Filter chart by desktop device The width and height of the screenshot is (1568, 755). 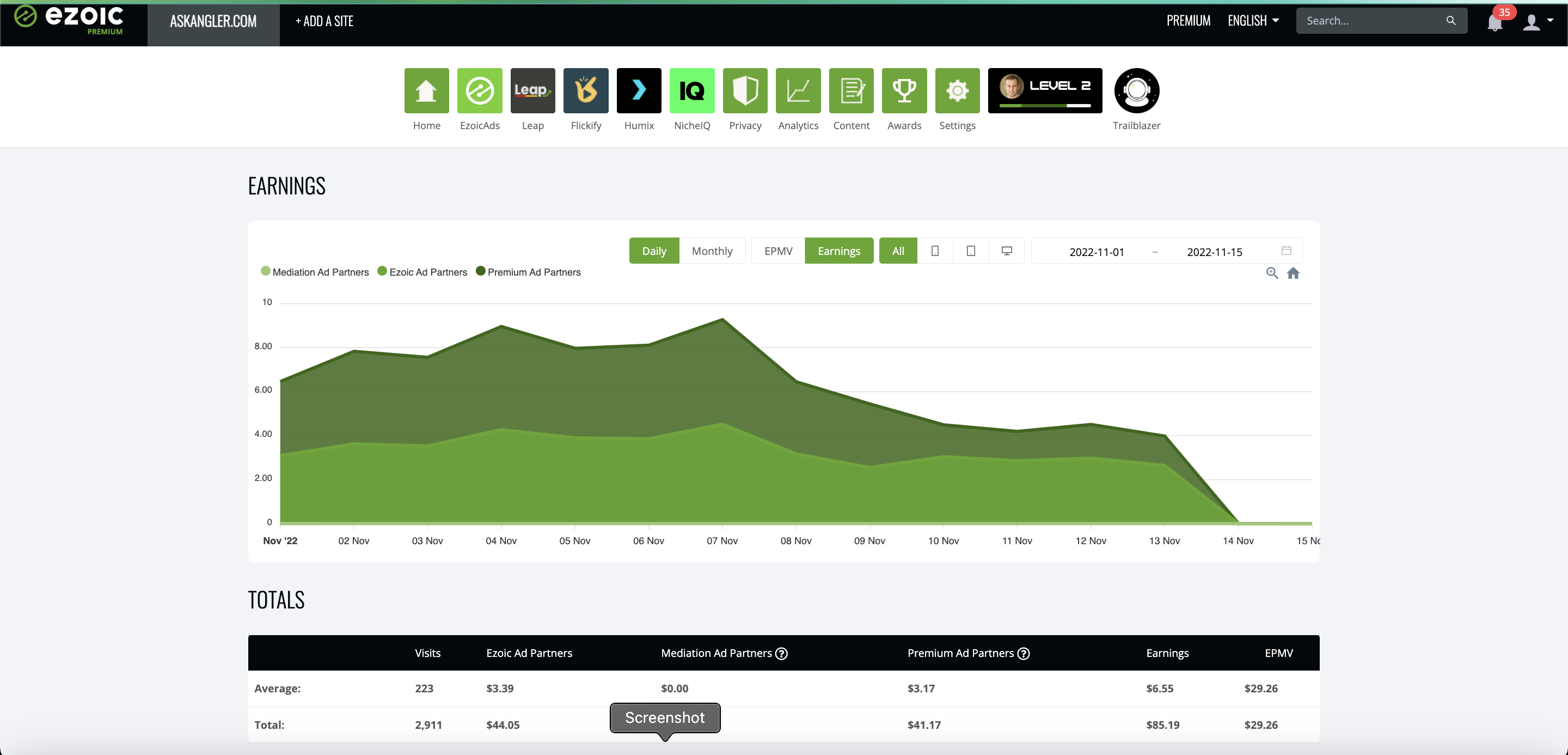(x=1006, y=251)
